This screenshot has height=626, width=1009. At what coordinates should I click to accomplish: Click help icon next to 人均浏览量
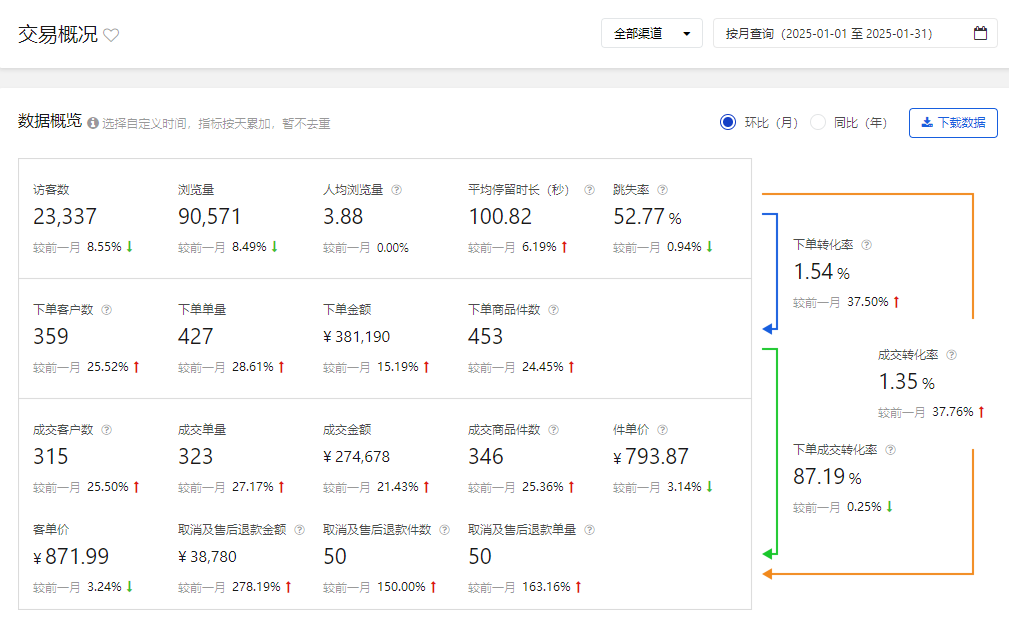[x=397, y=190]
